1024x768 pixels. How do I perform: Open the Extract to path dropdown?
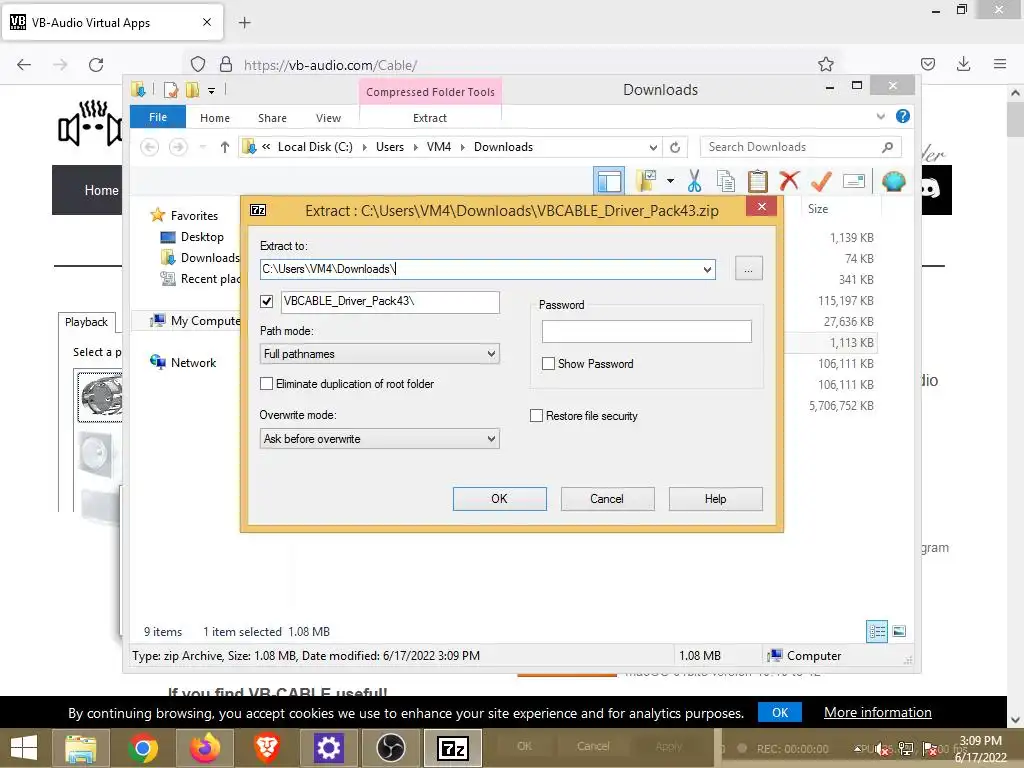pyautogui.click(x=707, y=269)
